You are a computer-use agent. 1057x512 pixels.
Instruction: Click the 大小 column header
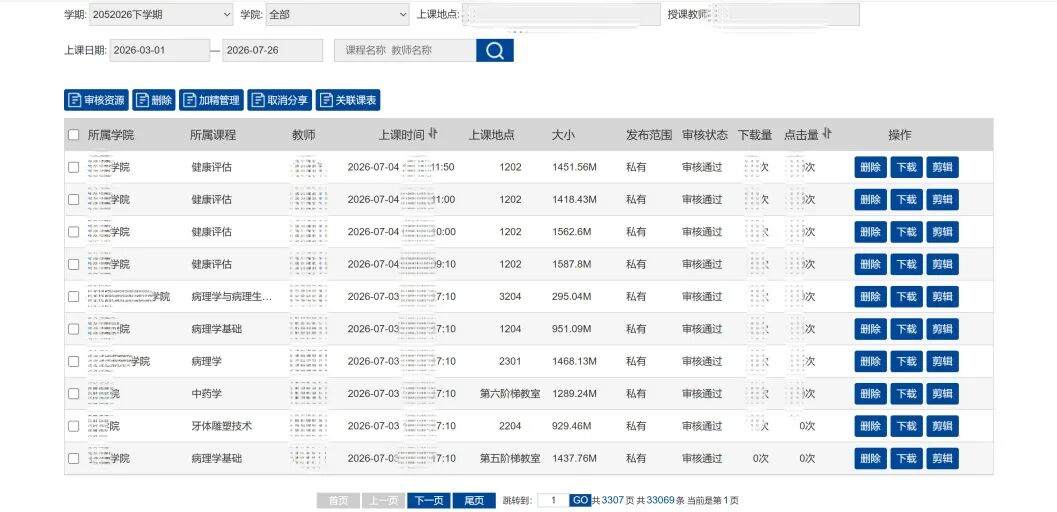(563, 135)
